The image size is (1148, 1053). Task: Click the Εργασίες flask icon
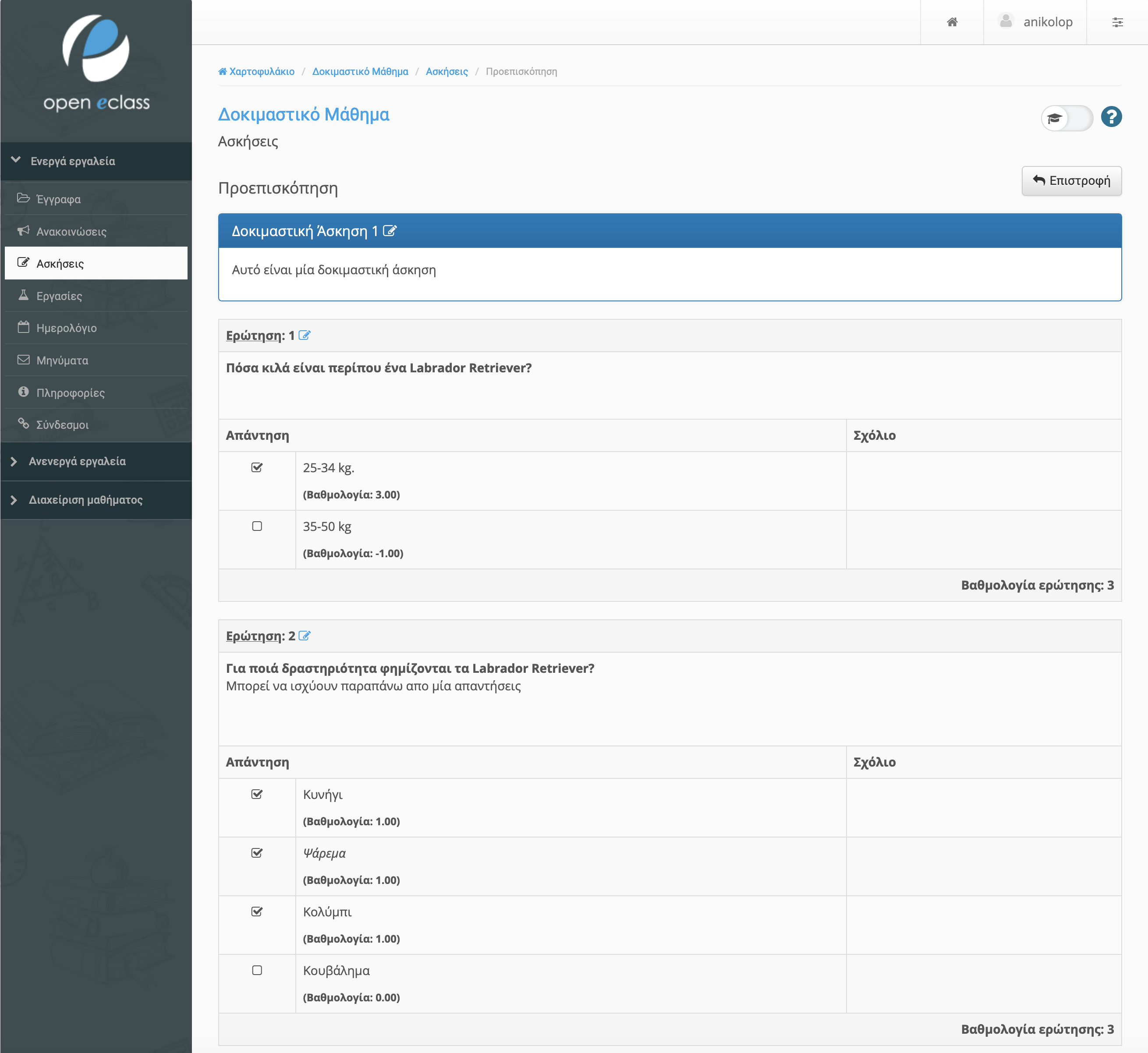tap(23, 295)
